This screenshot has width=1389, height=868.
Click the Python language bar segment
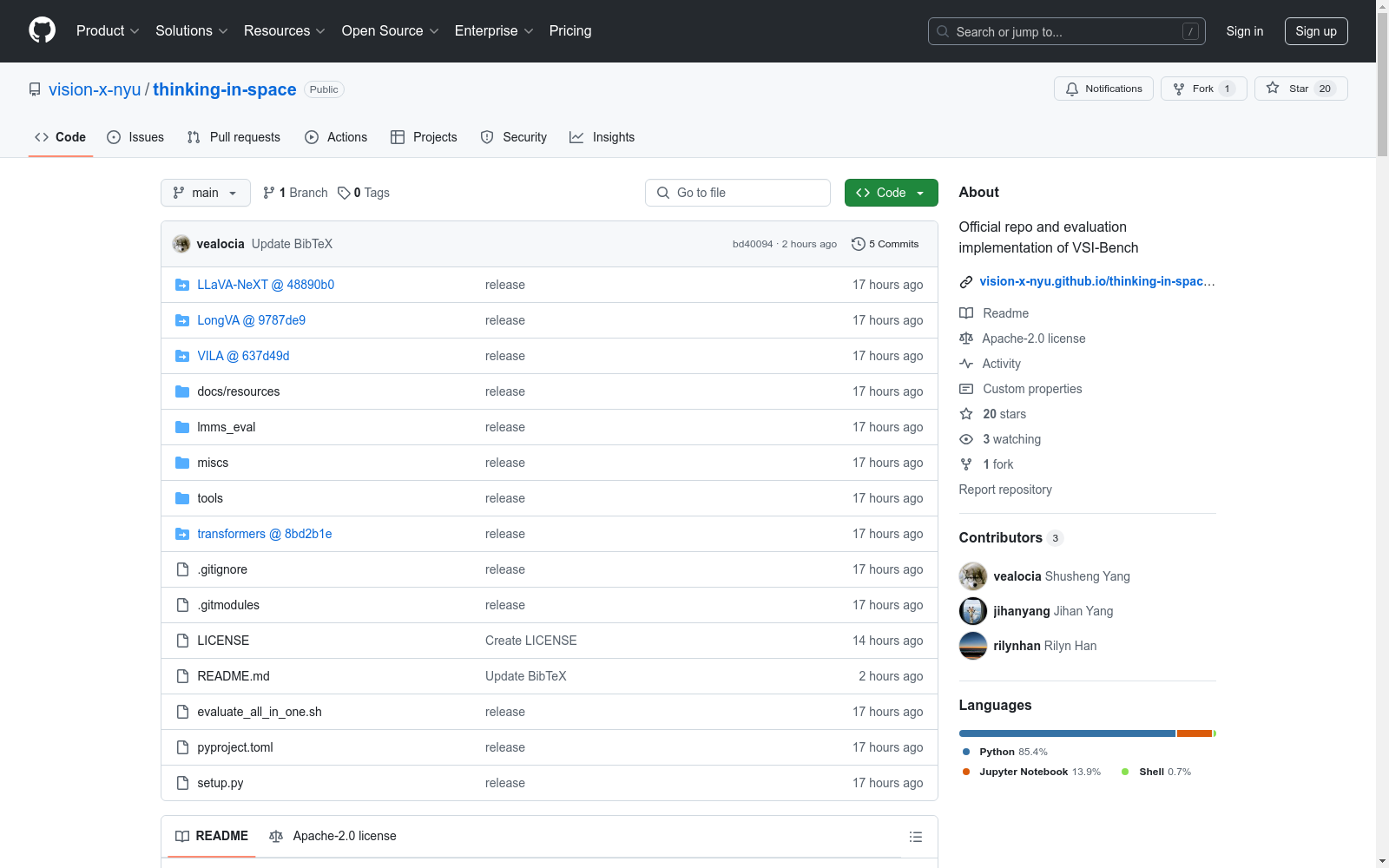1066,733
